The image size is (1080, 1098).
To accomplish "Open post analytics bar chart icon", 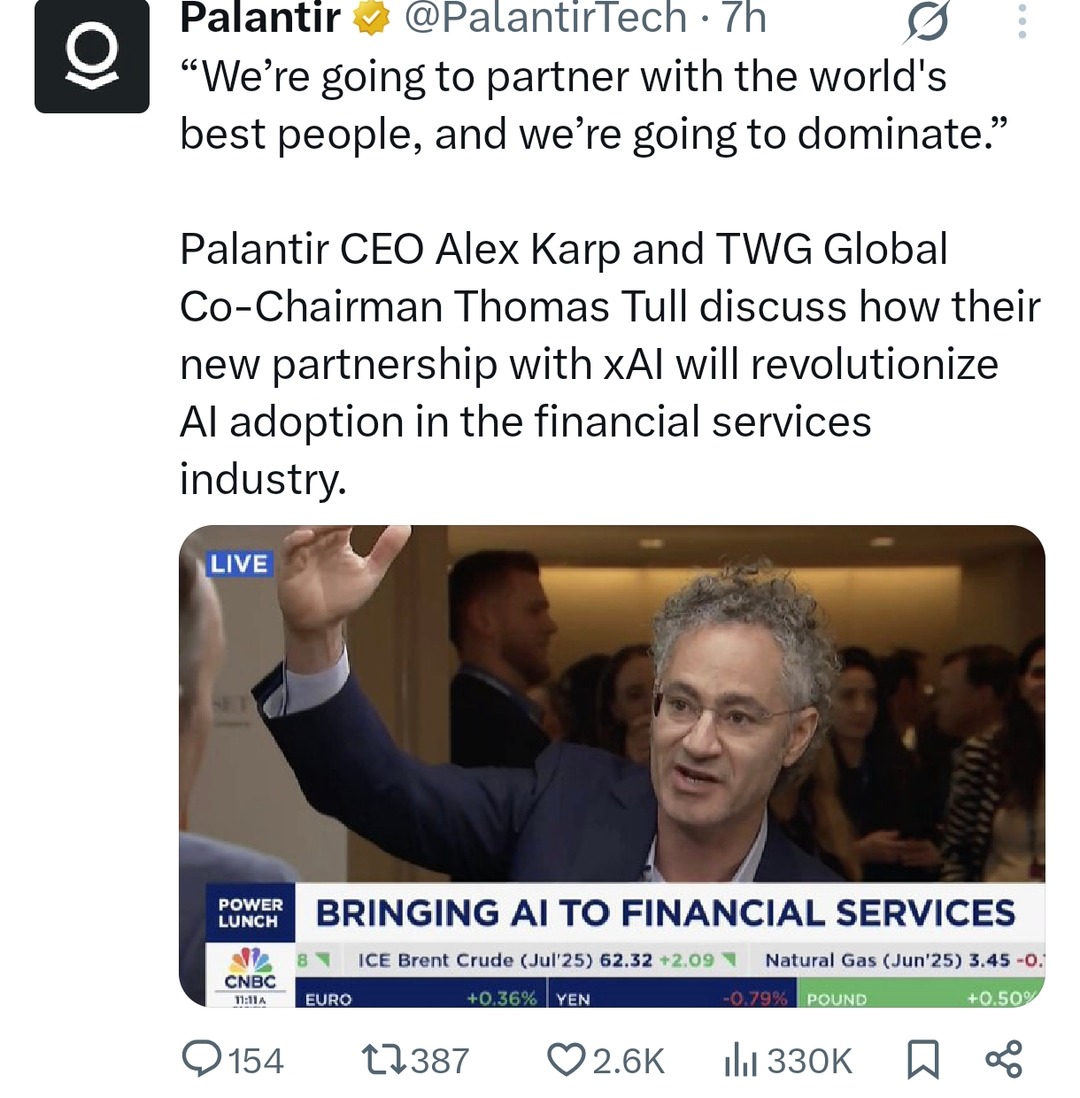I will click(739, 1059).
